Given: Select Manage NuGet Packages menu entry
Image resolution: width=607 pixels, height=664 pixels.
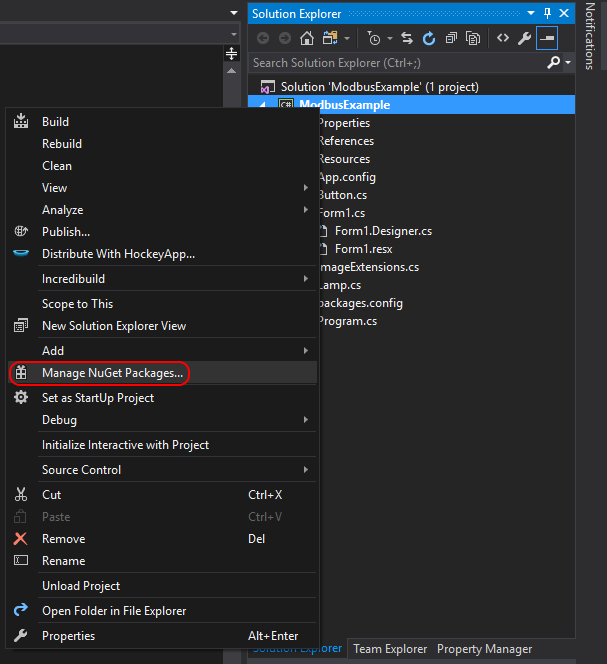Looking at the screenshot, I should coord(112,373).
